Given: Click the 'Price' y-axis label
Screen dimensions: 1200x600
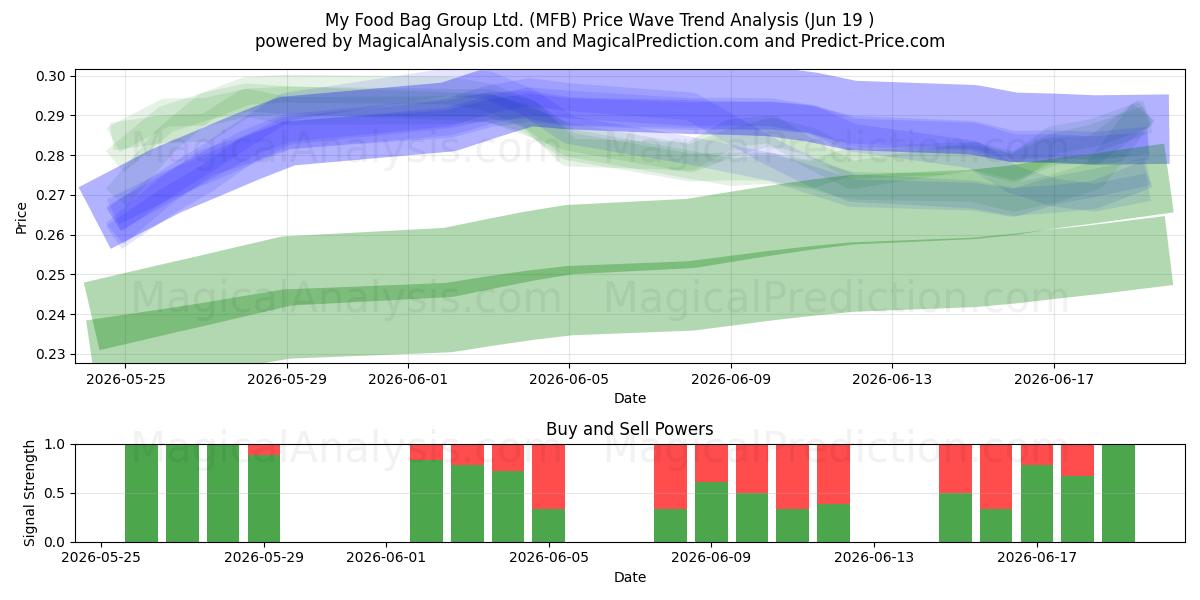Looking at the screenshot, I should tap(22, 216).
